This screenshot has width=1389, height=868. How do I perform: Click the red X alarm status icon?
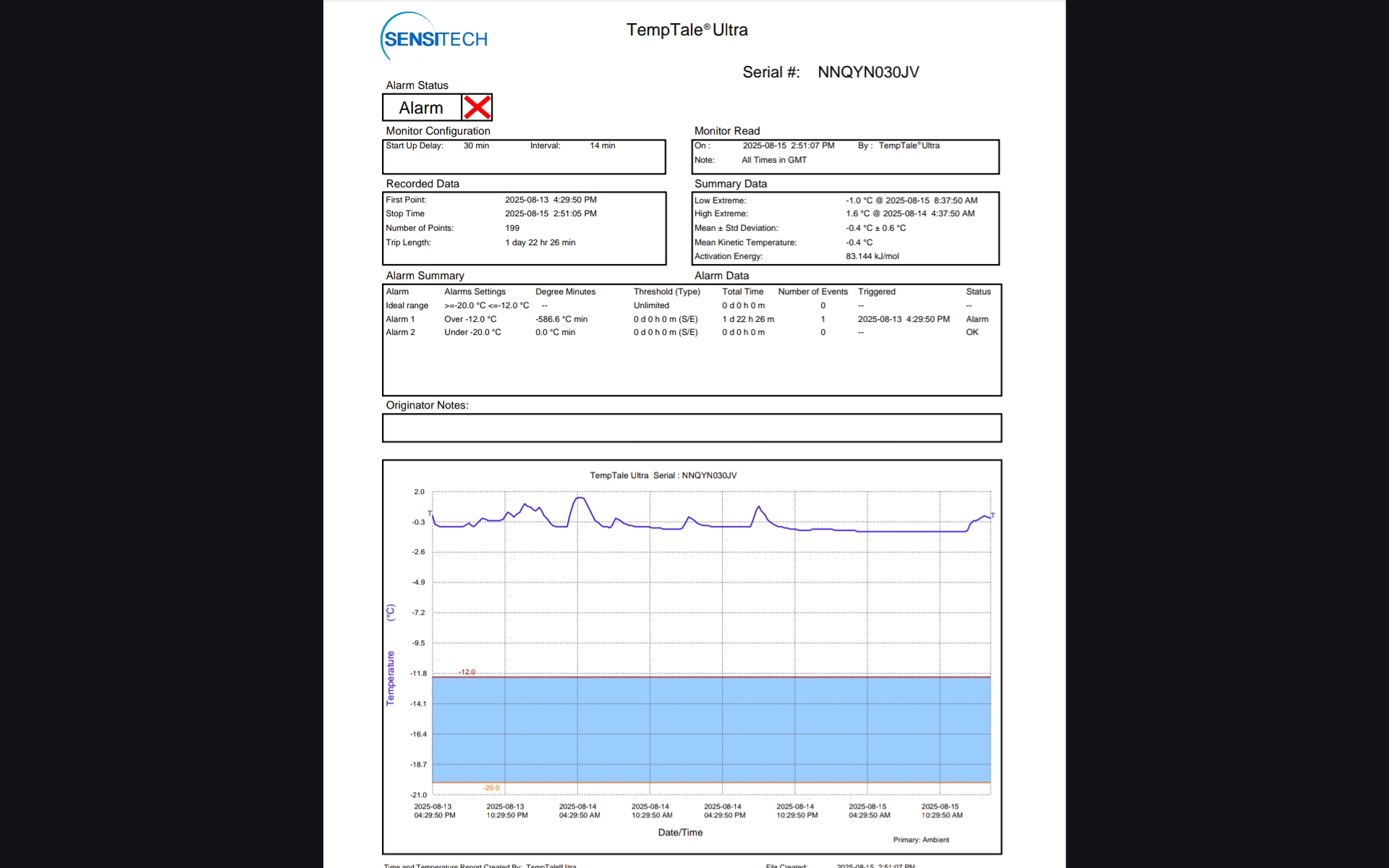[x=477, y=108]
